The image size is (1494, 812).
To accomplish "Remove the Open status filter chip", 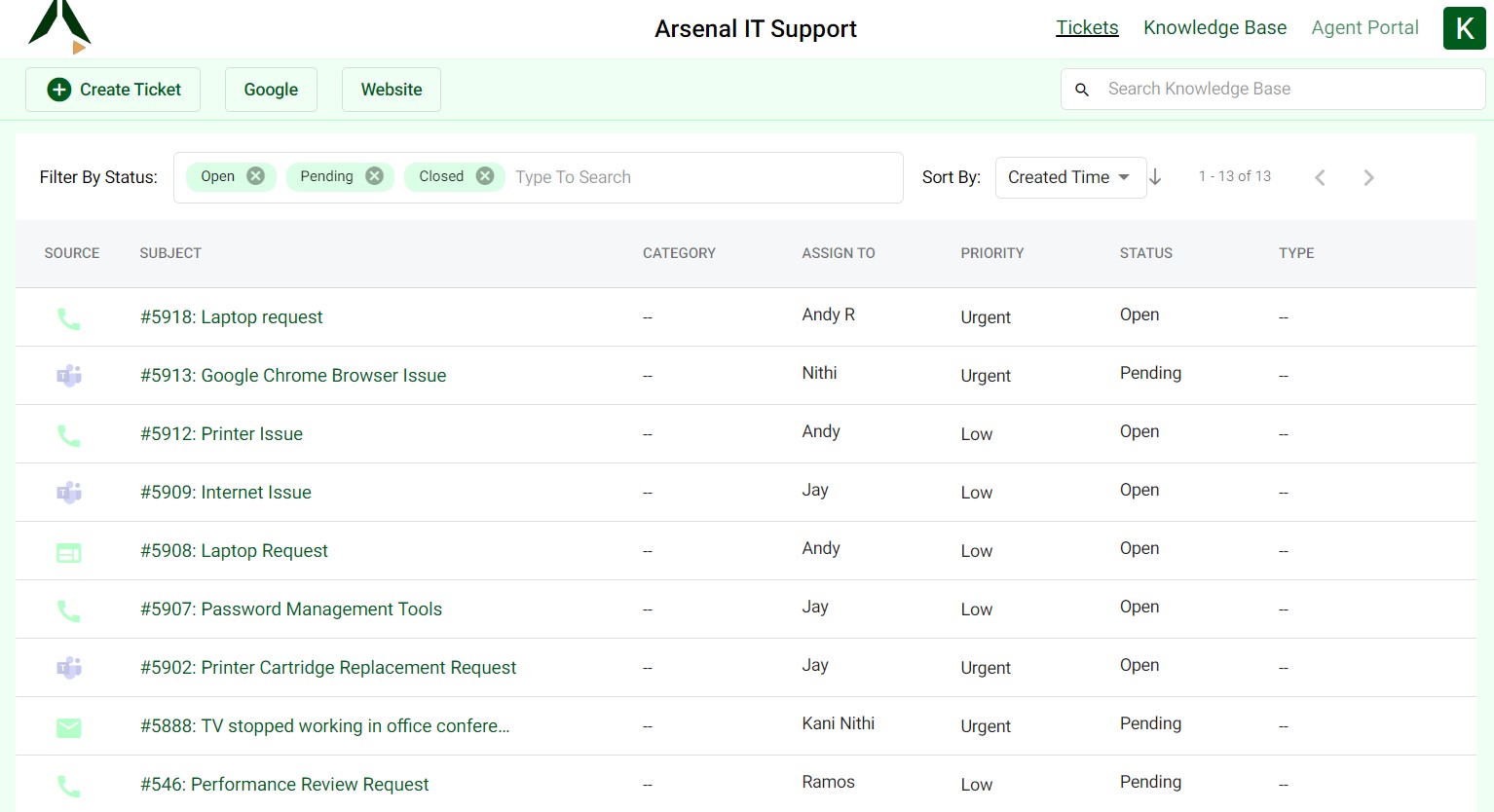I will [255, 175].
